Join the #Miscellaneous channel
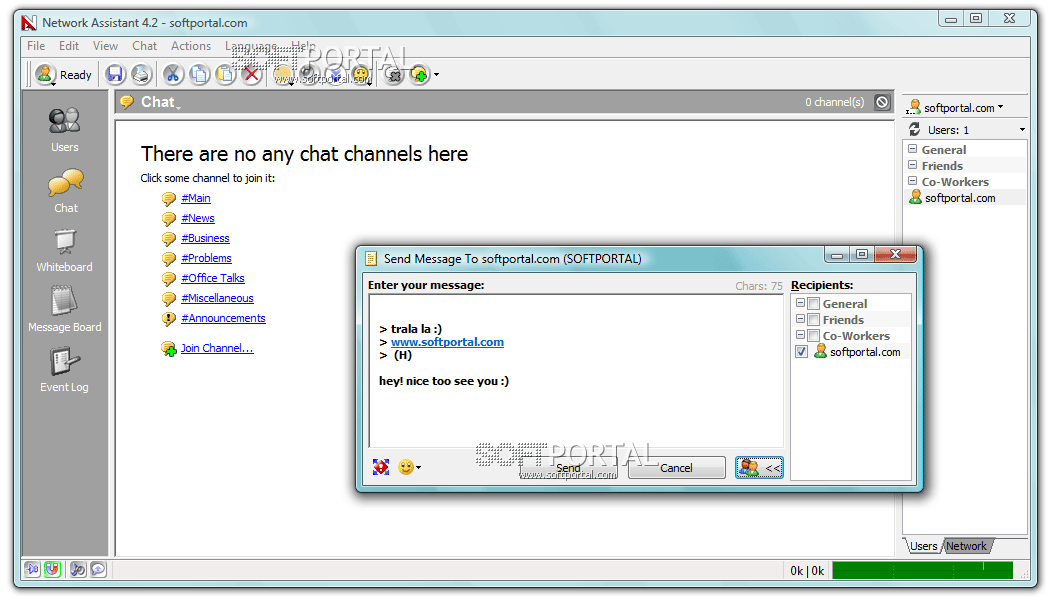The image size is (1052, 598). tap(217, 298)
